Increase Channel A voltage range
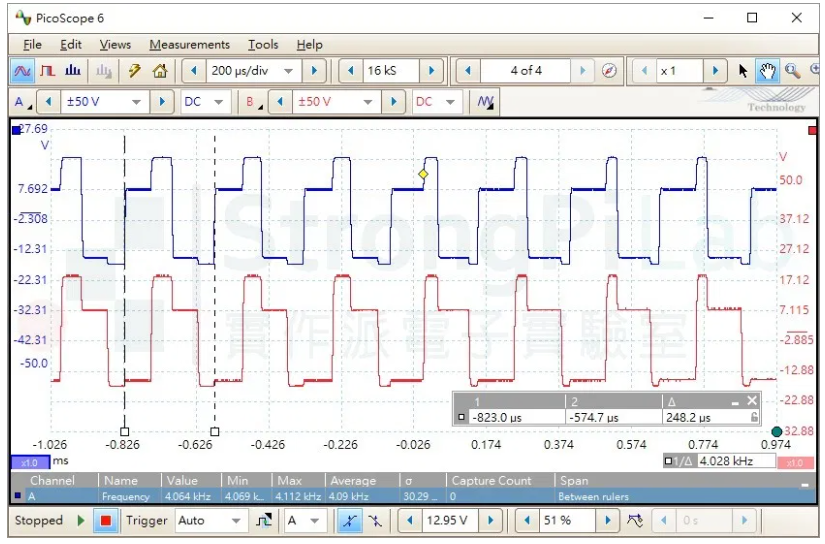Screen dimensions: 825x544 162,102
